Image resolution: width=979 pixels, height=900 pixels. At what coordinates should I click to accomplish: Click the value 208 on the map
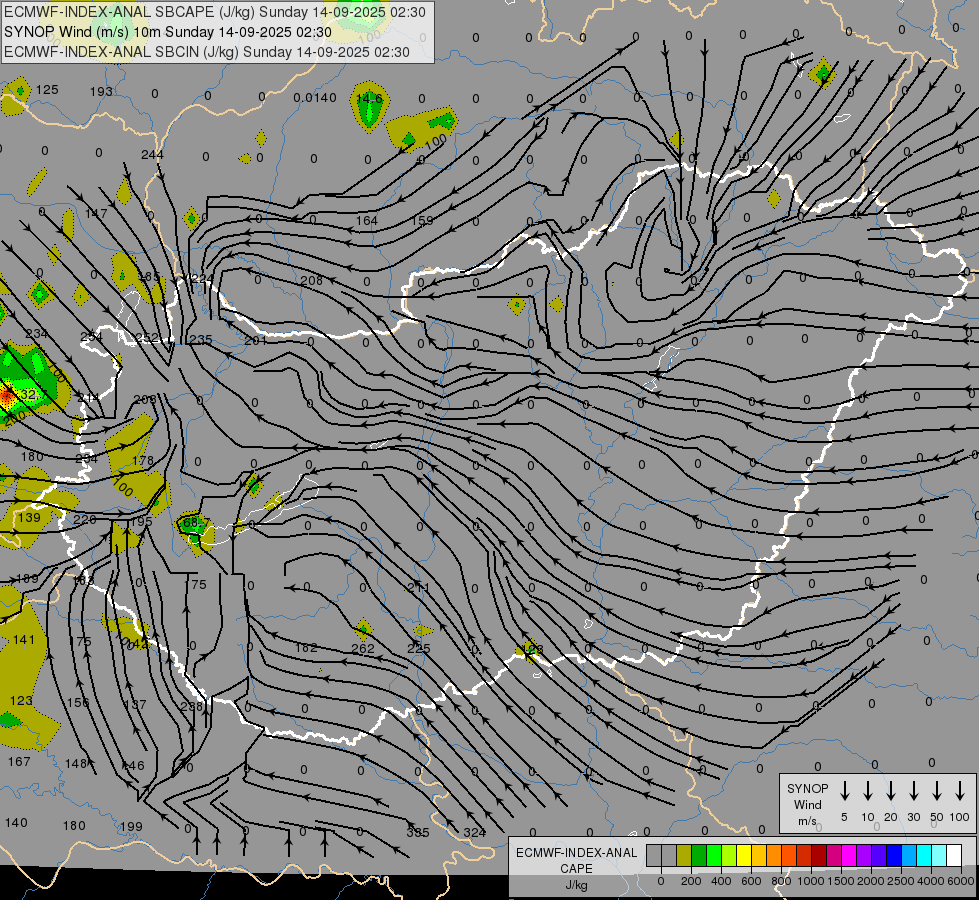coord(312,280)
